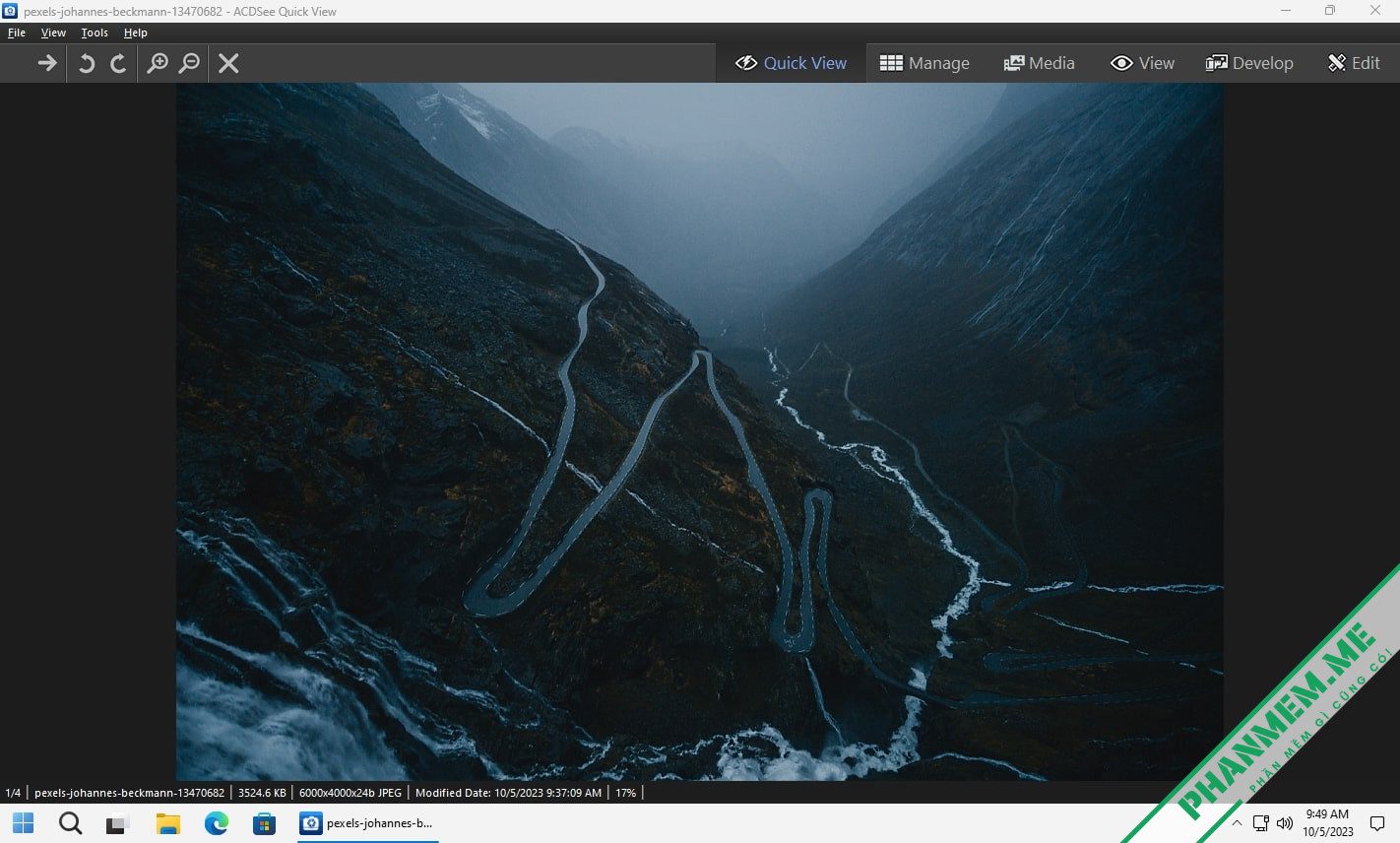Zoom in on the photo
The width and height of the screenshot is (1400, 843).
pos(157,63)
